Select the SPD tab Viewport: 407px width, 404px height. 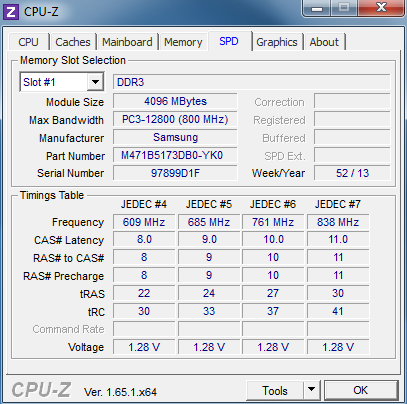(x=229, y=41)
